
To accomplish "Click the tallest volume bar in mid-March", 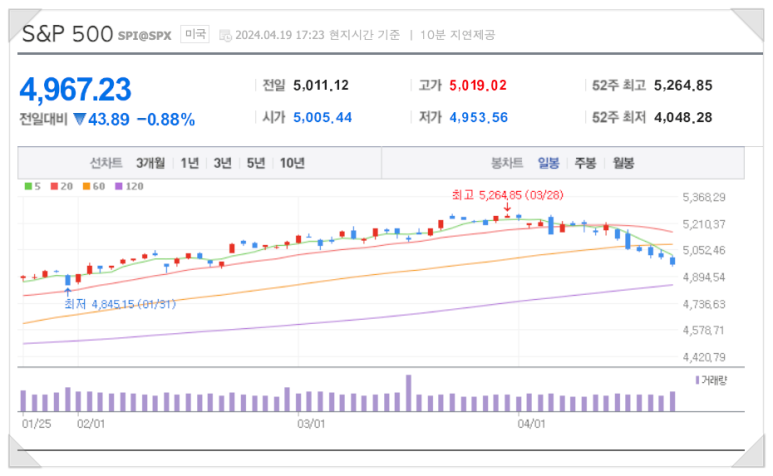I will click(x=409, y=393).
